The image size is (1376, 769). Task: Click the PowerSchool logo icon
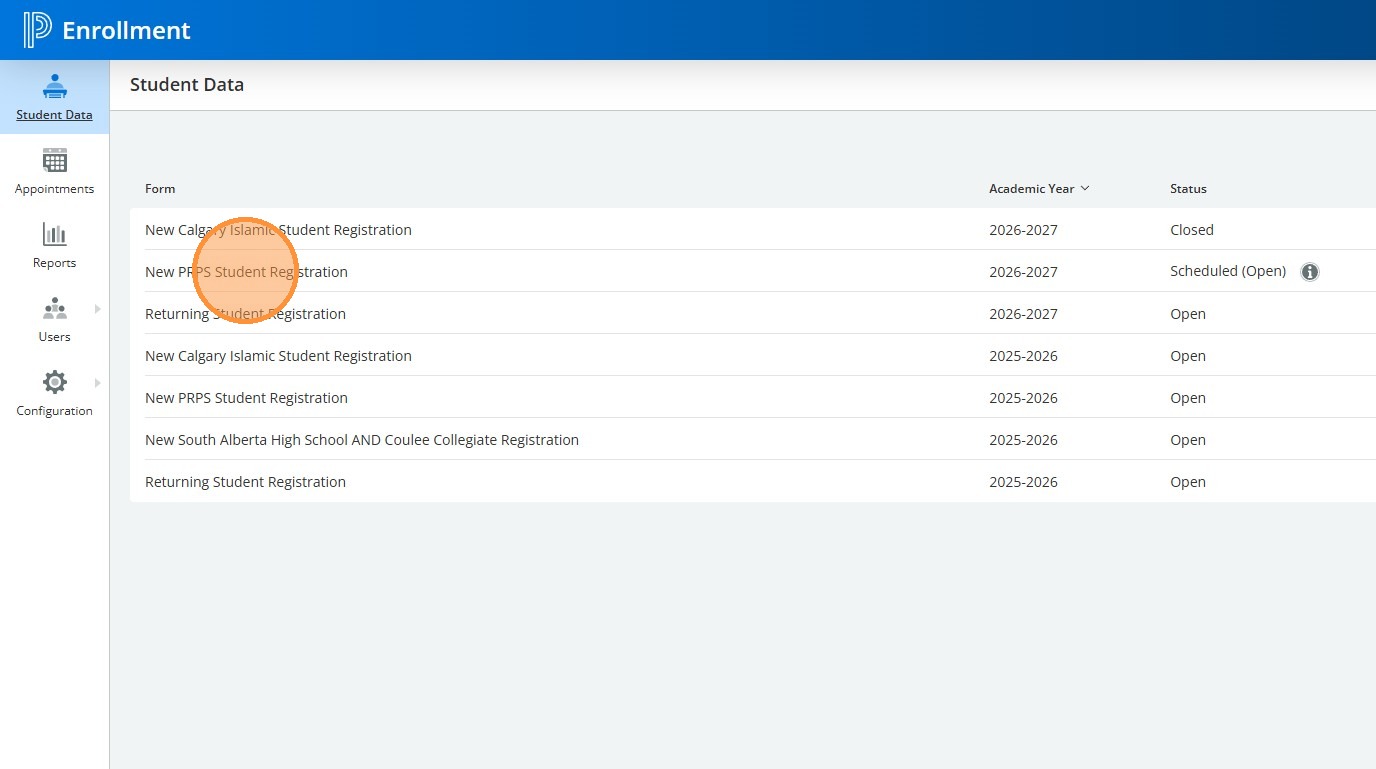37,30
